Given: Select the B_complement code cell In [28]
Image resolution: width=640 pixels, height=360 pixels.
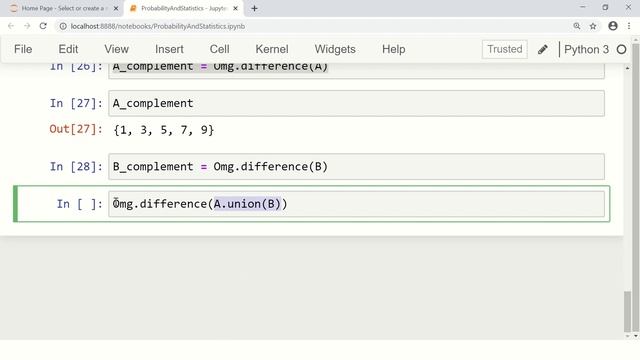Looking at the screenshot, I should [356, 167].
